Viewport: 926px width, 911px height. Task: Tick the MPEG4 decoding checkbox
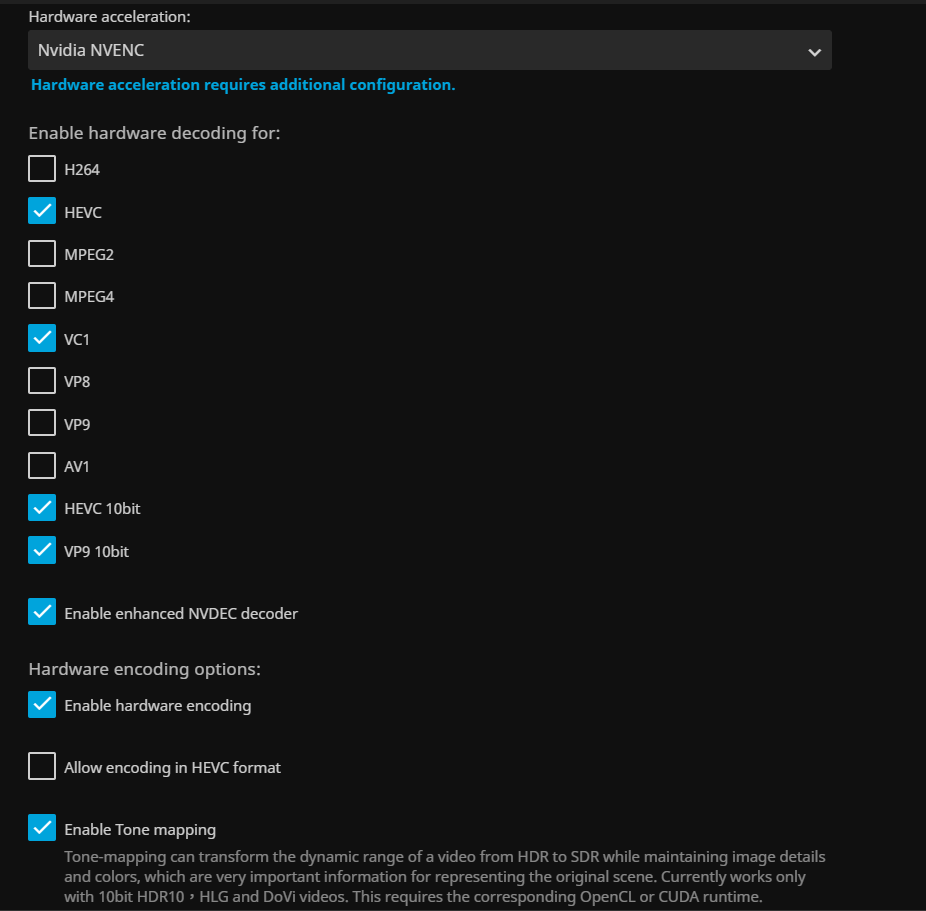coord(42,296)
